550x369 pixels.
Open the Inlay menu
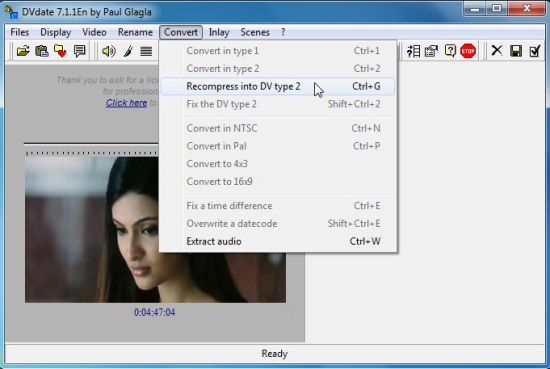click(x=219, y=32)
